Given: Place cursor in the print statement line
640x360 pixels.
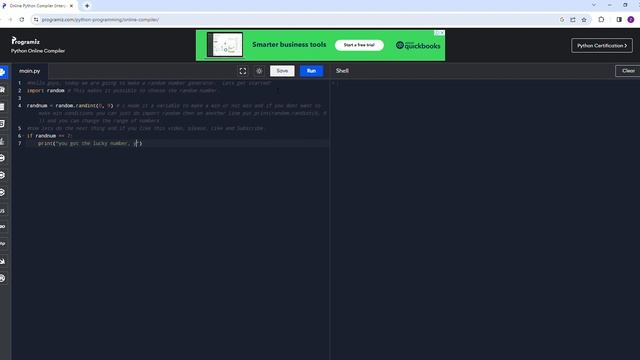Looking at the screenshot, I should pyautogui.click(x=90, y=143).
